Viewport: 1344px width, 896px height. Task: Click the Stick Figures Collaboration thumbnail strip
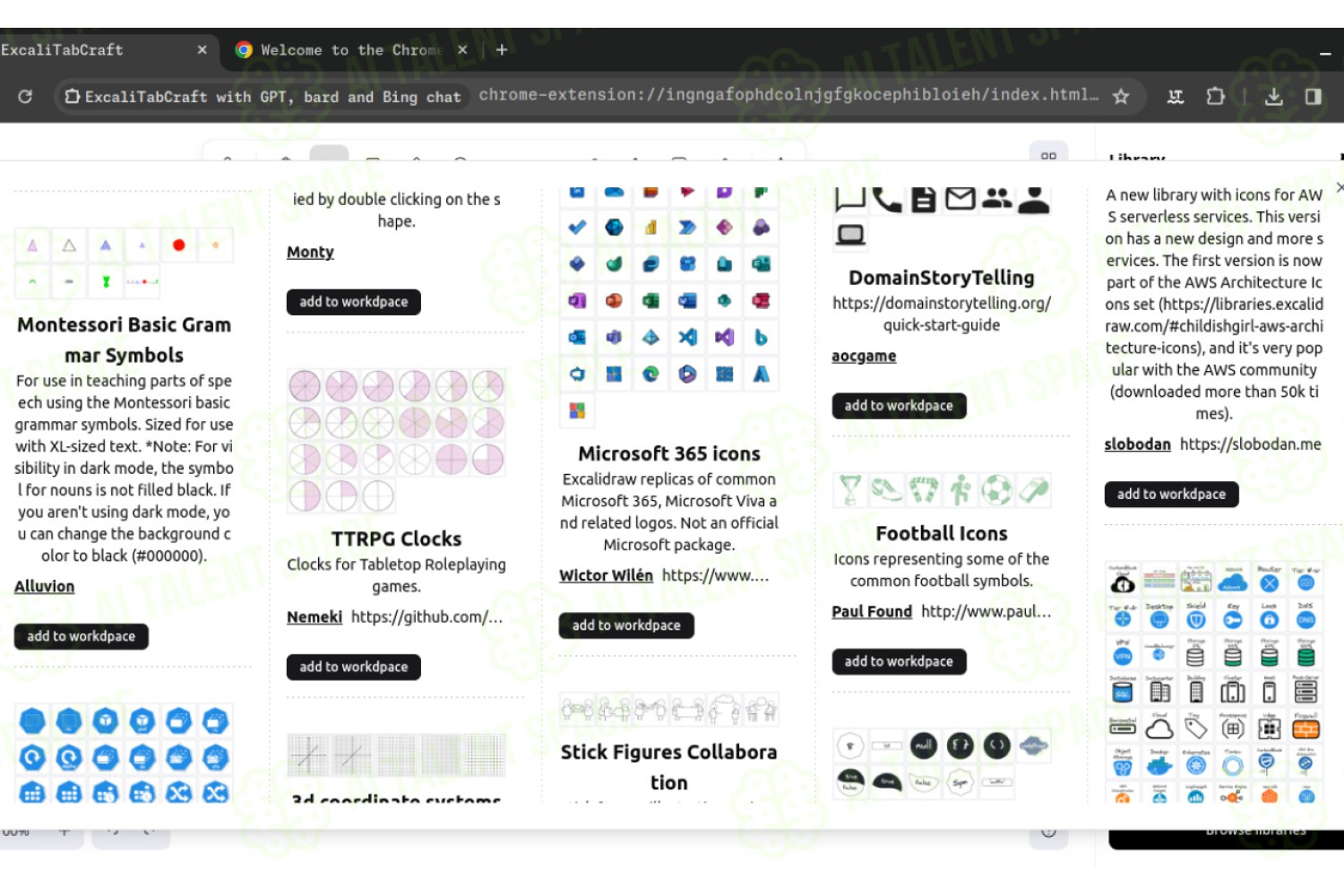669,710
